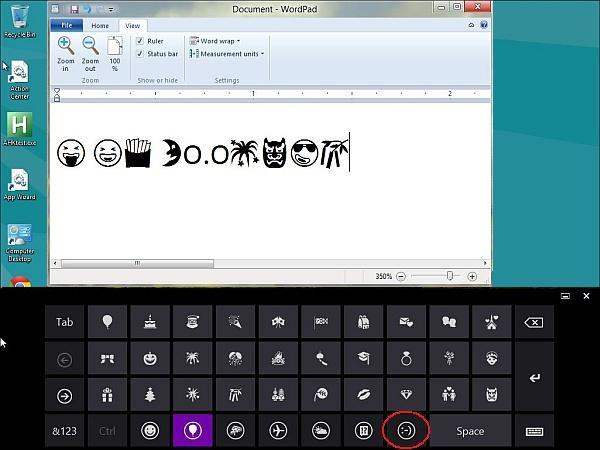Go to previous emoji page arrow
This screenshot has height=450, width=600.
tap(64, 359)
